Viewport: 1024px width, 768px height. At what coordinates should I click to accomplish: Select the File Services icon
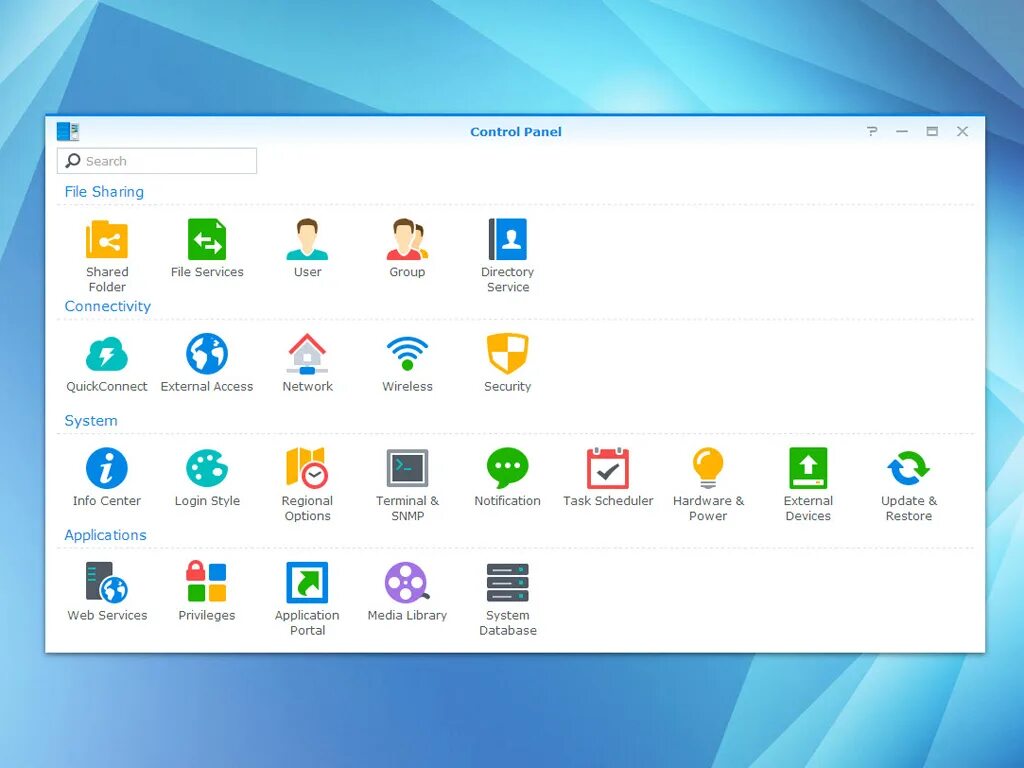click(x=207, y=240)
